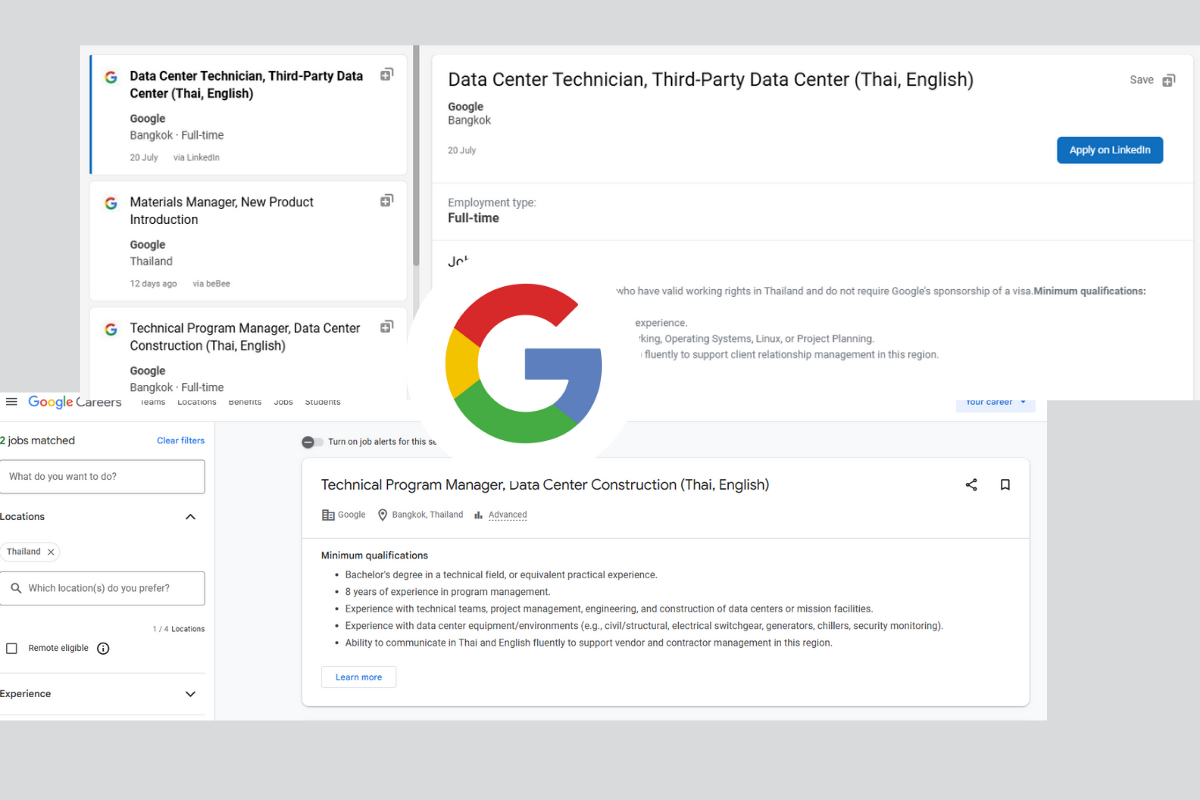The height and width of the screenshot is (800, 1200).
Task: Save the Technical Program Manager list card
Action: pyautogui.click(x=387, y=326)
